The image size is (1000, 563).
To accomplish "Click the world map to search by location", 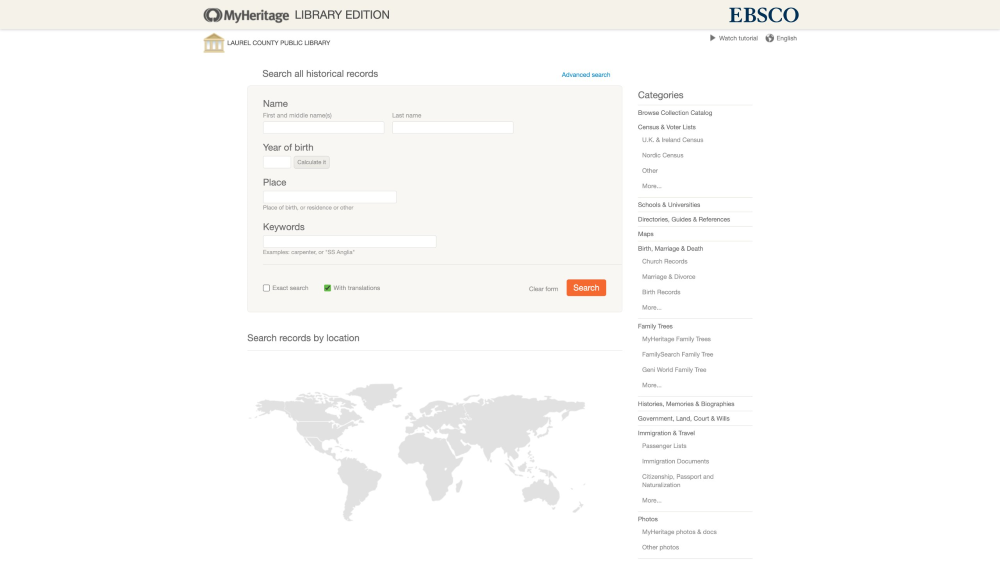I will click(418, 451).
